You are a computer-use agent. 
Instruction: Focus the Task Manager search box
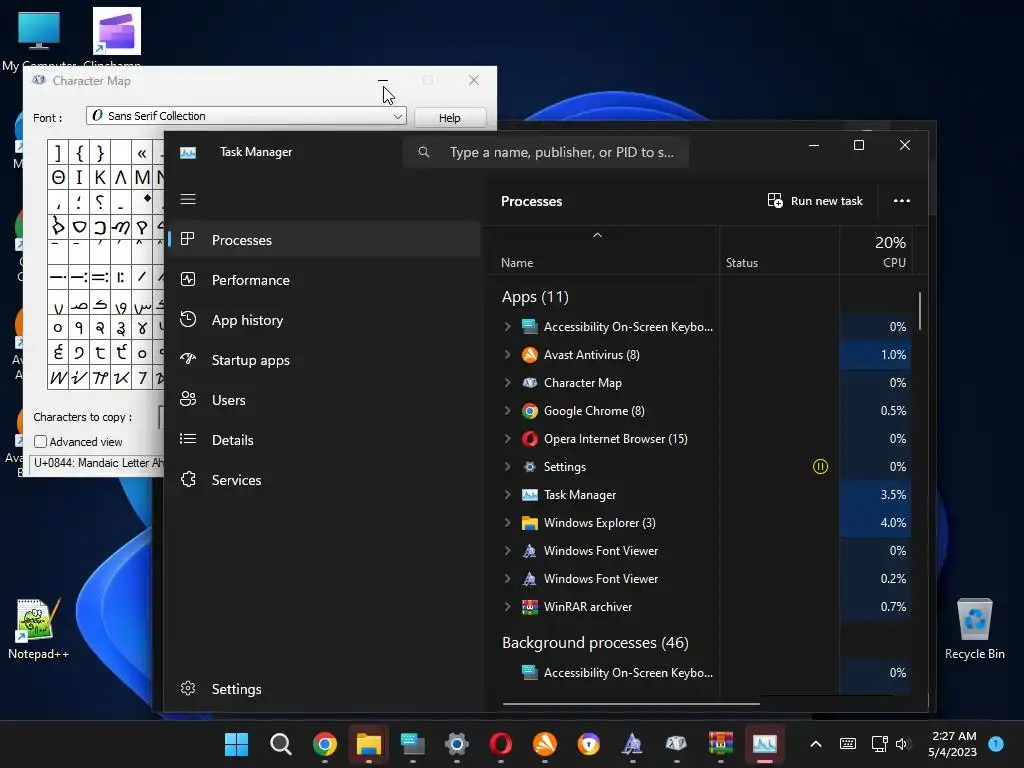(x=546, y=152)
